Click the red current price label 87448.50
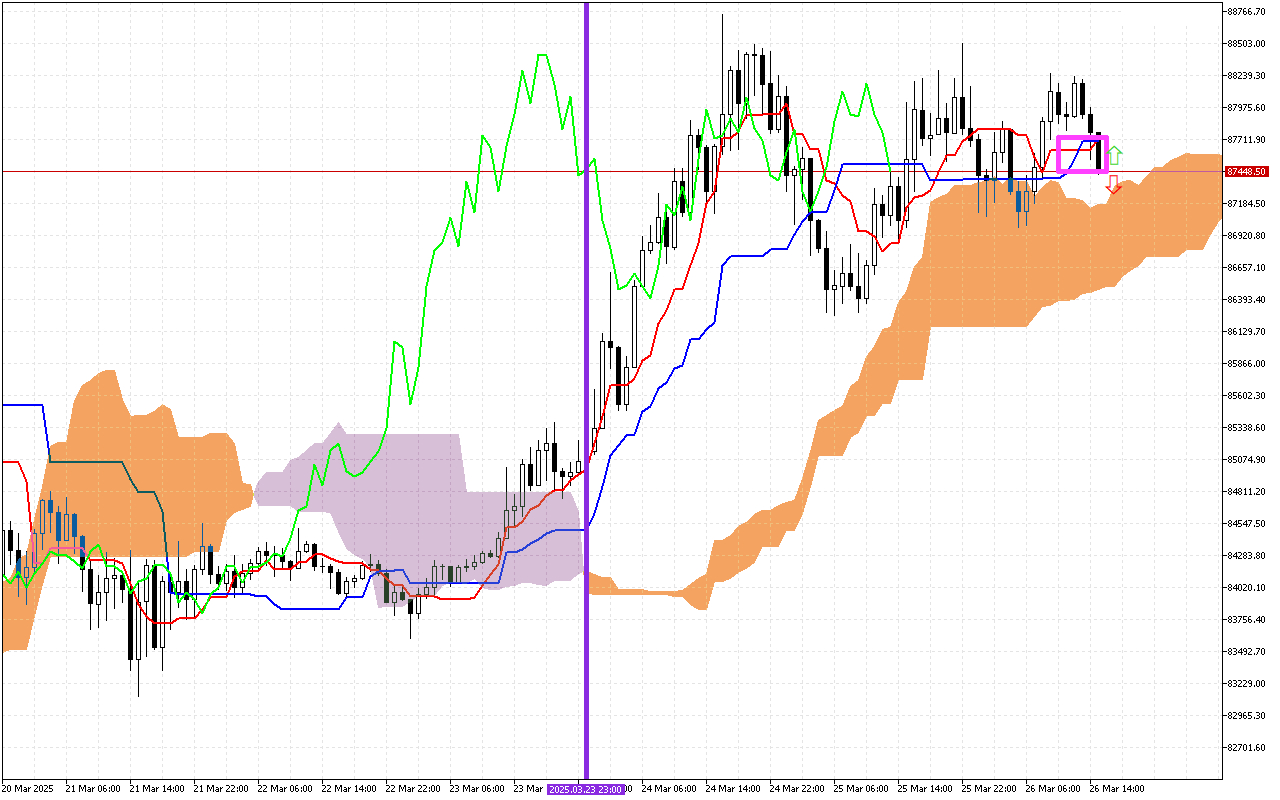The image size is (1280, 800). [x=1247, y=172]
